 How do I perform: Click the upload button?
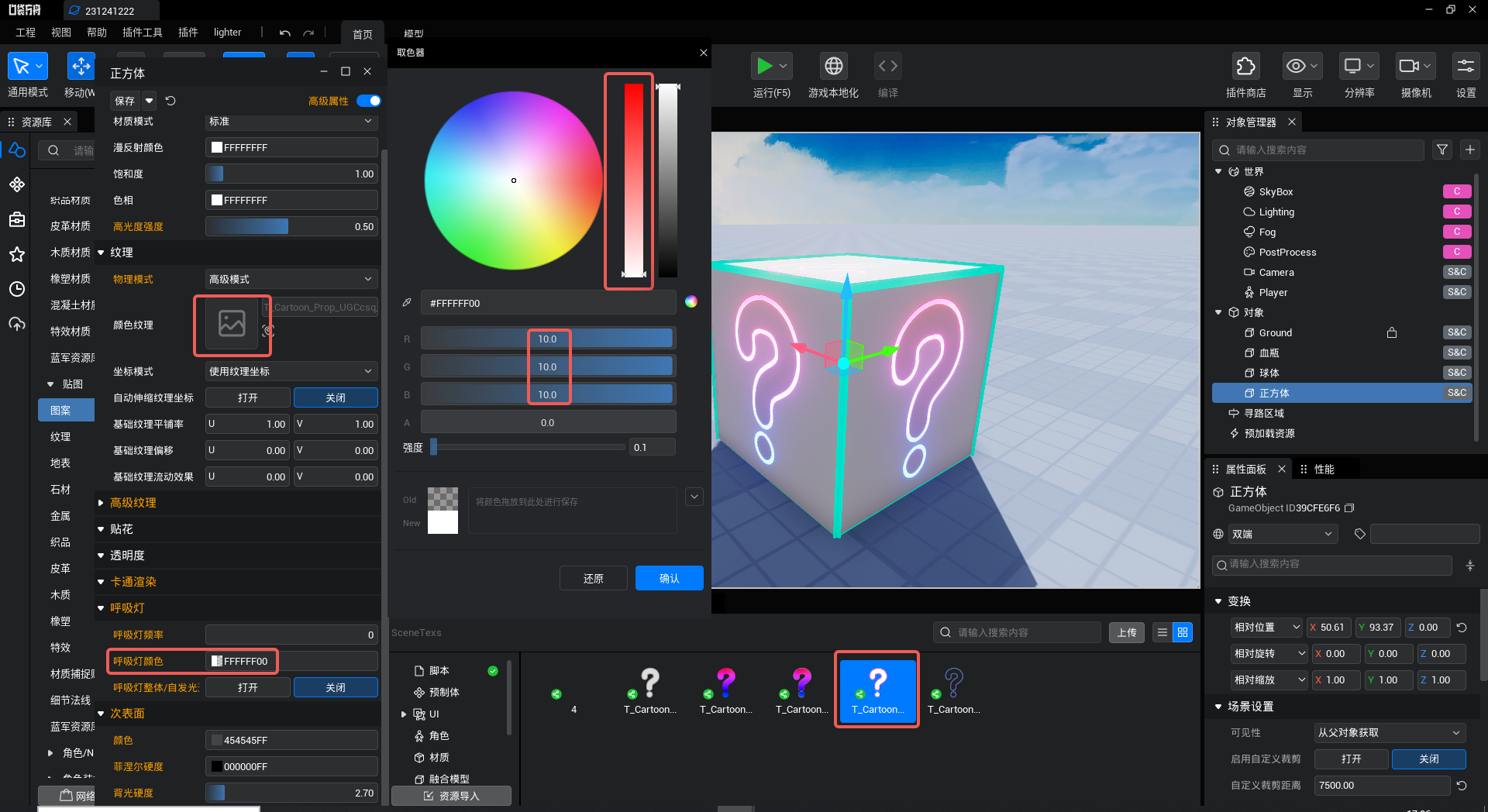(1127, 632)
